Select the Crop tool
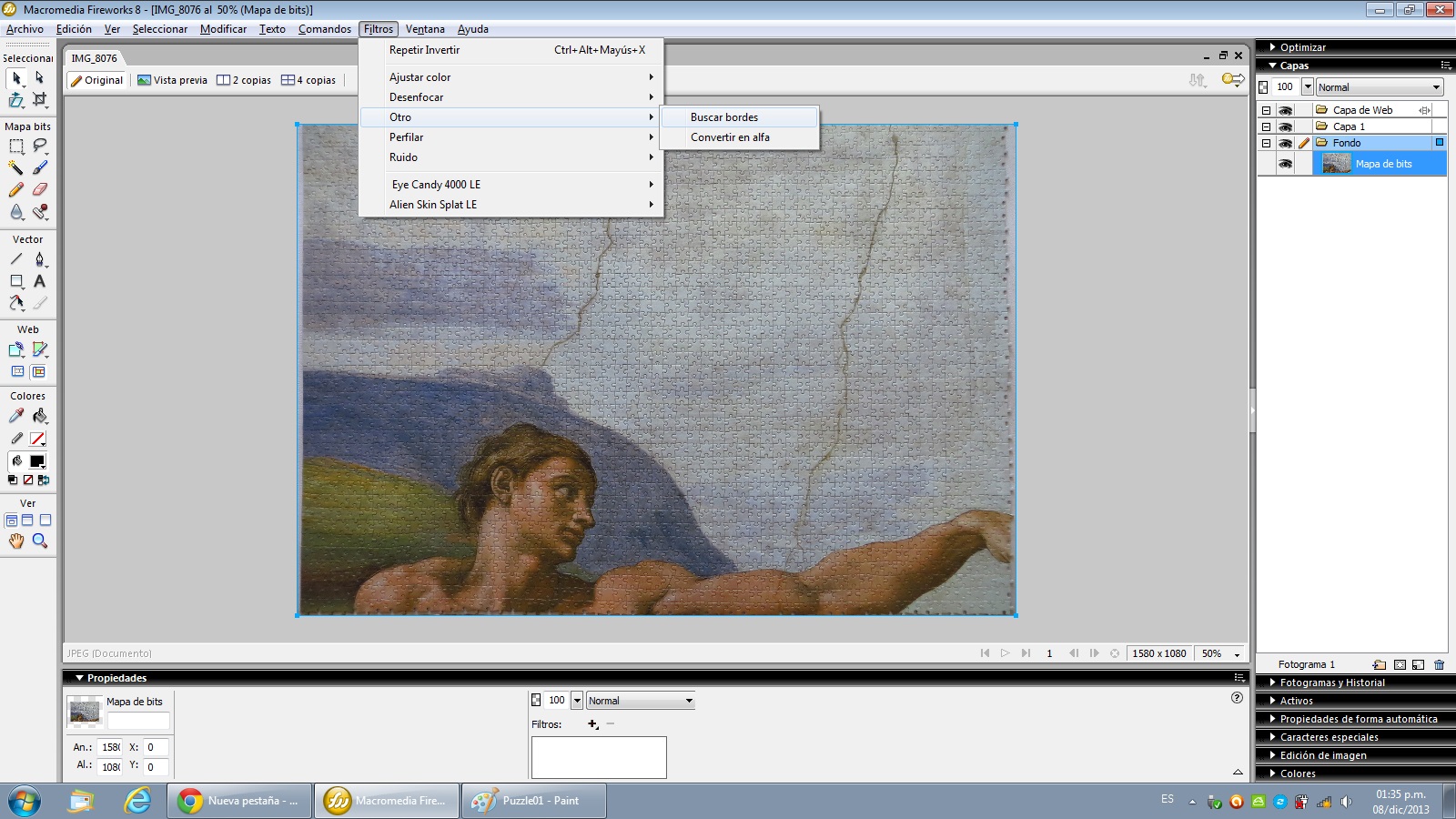 coord(39,100)
